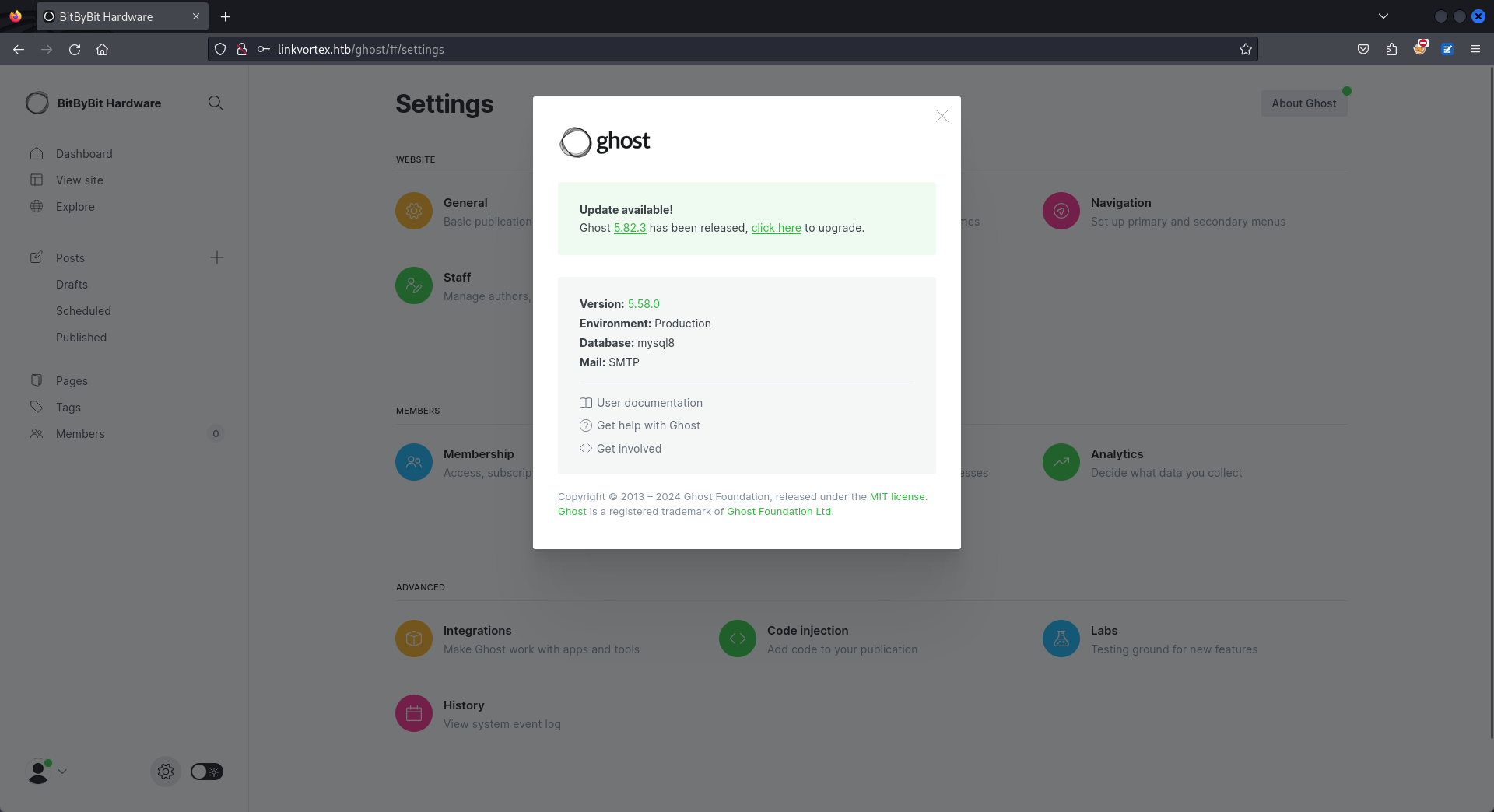
Task: Open History event log icon
Action: coord(414,713)
